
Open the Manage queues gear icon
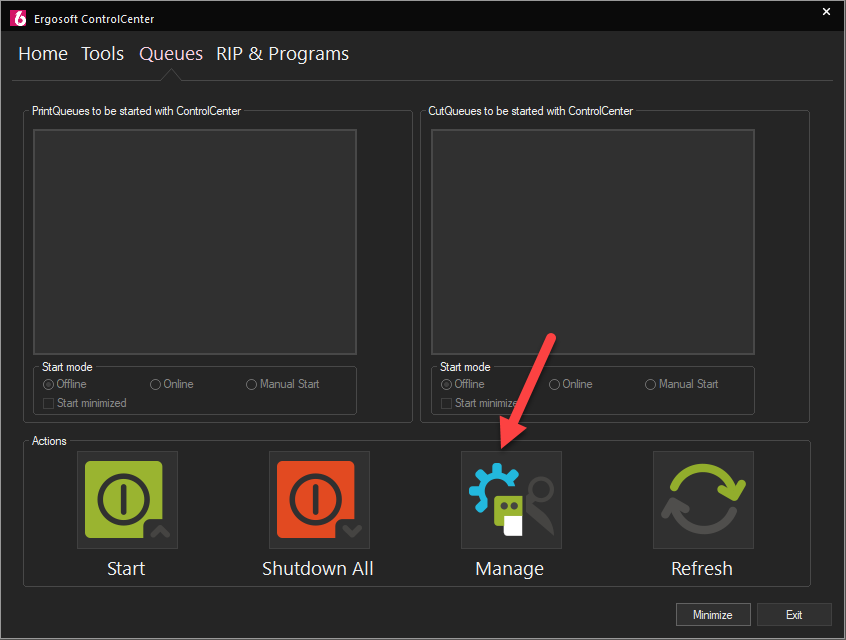[x=511, y=500]
